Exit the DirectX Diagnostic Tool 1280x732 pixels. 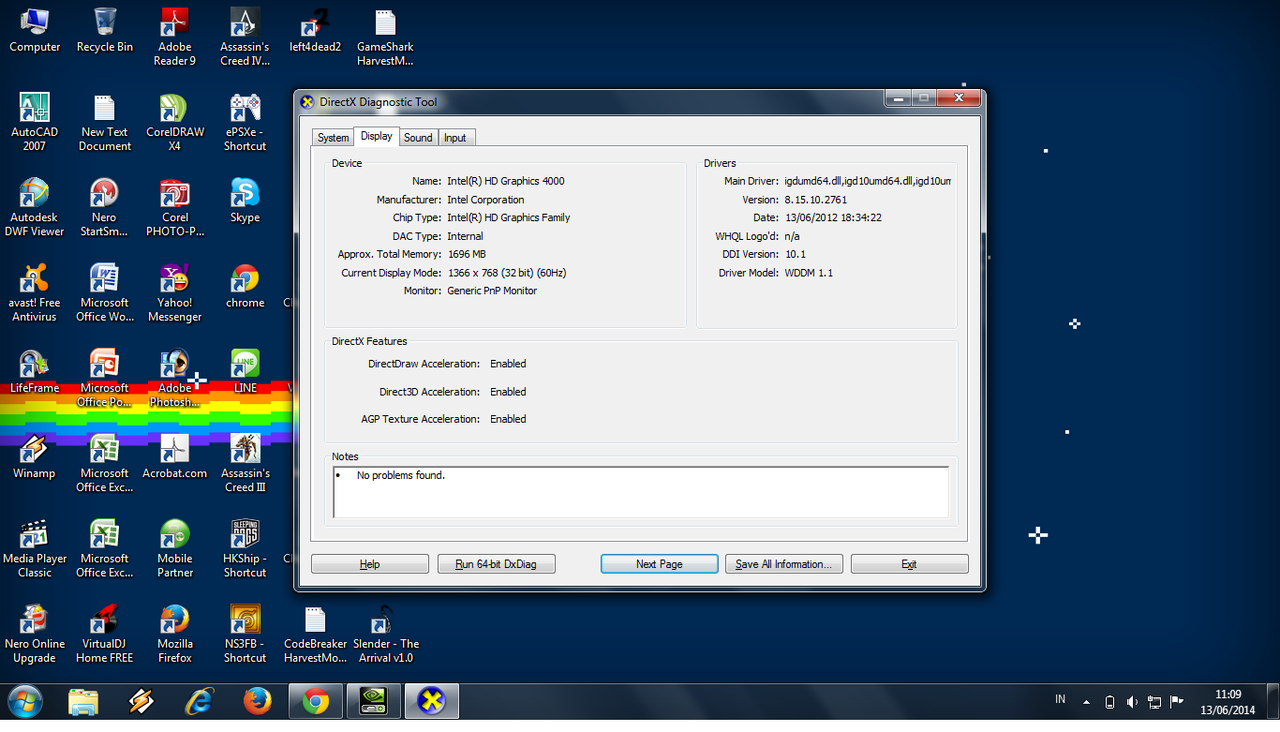909,564
